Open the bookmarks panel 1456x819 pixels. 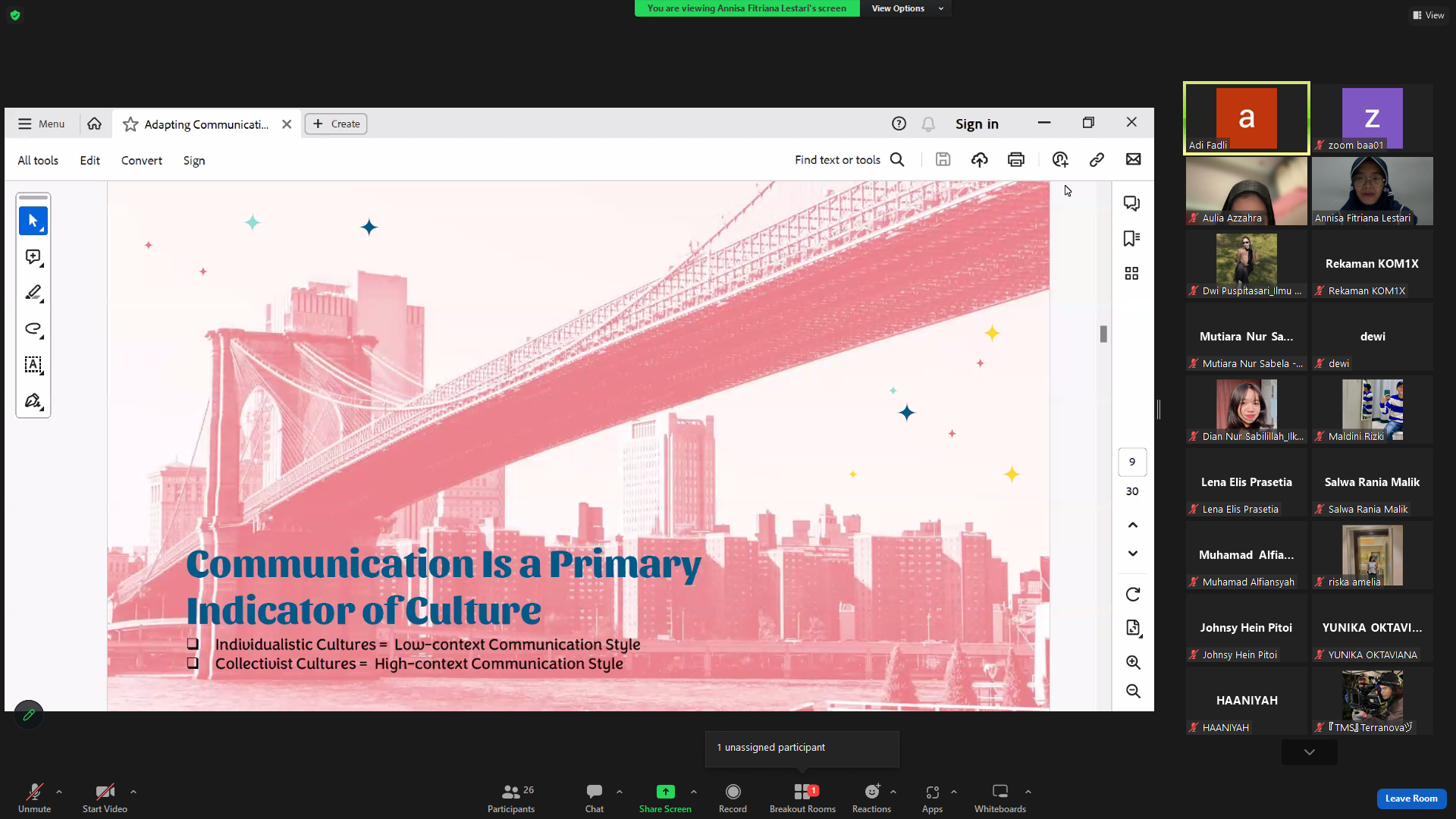click(1132, 239)
